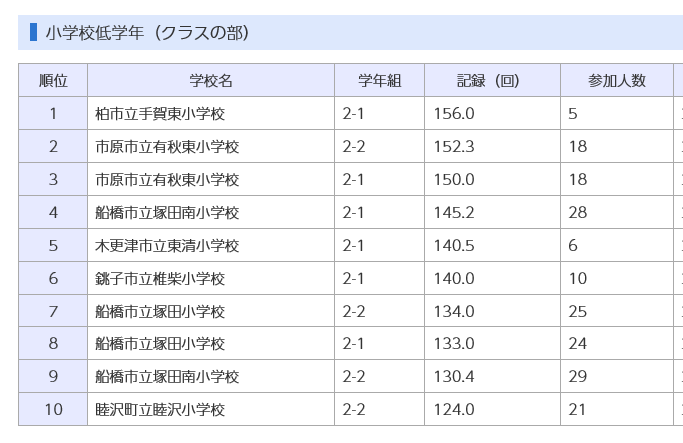Click 銚子市立椎柴小学校 school name
Screen dimensions: 683x443
(x=160, y=279)
